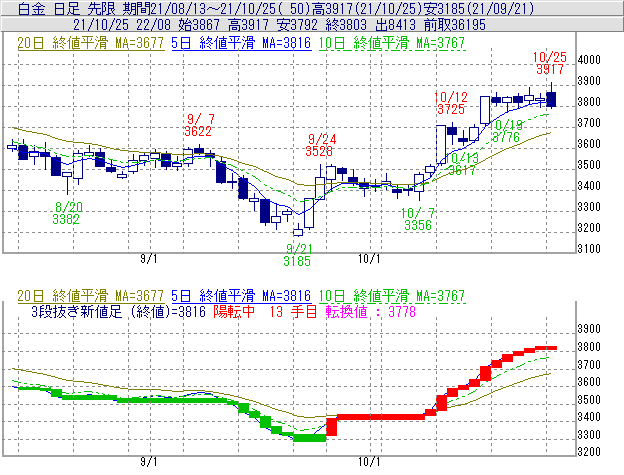Select the 10/19 3776 low label

[506, 131]
